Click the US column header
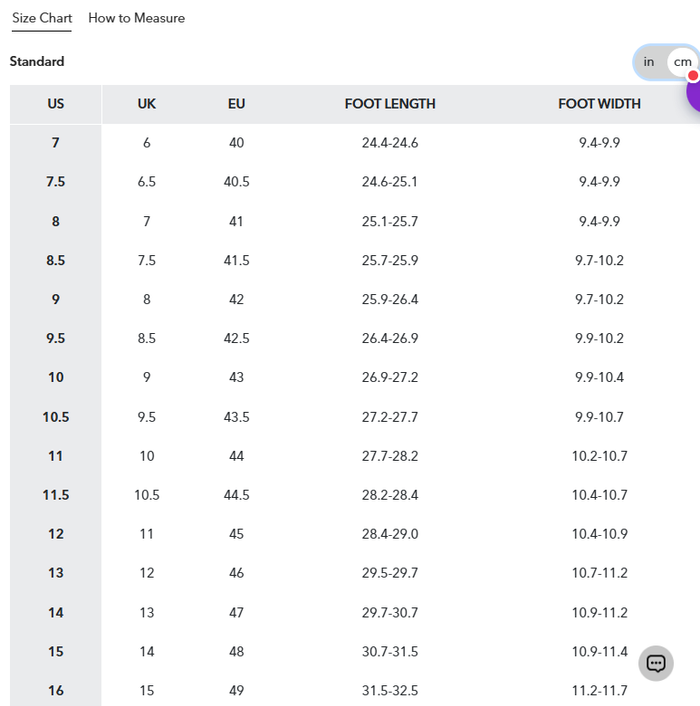700x706 pixels. (x=56, y=104)
